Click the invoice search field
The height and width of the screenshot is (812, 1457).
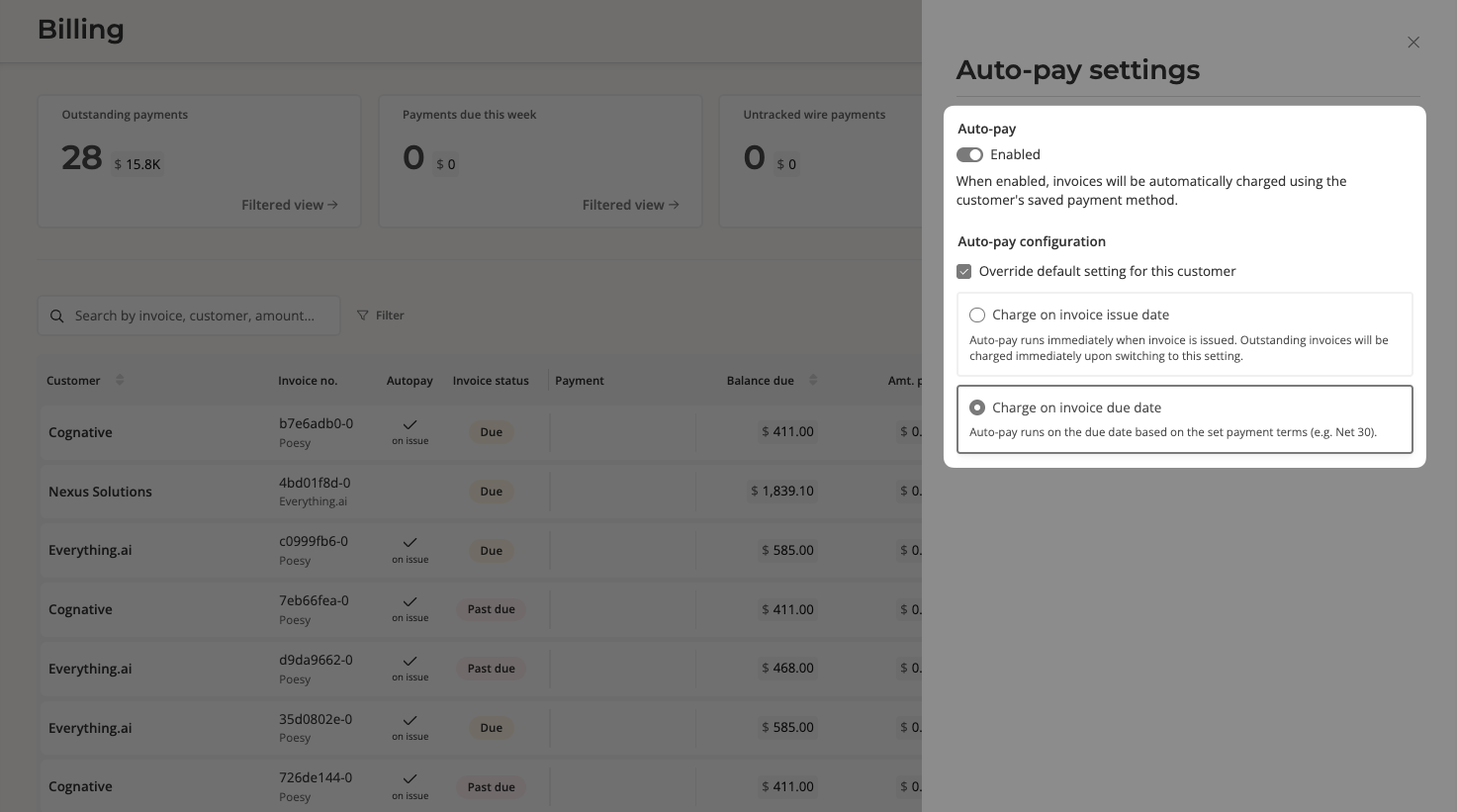(189, 316)
